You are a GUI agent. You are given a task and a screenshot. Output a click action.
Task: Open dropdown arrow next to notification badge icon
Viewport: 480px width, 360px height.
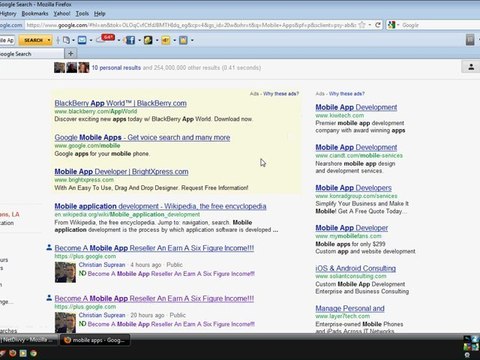pos(119,41)
